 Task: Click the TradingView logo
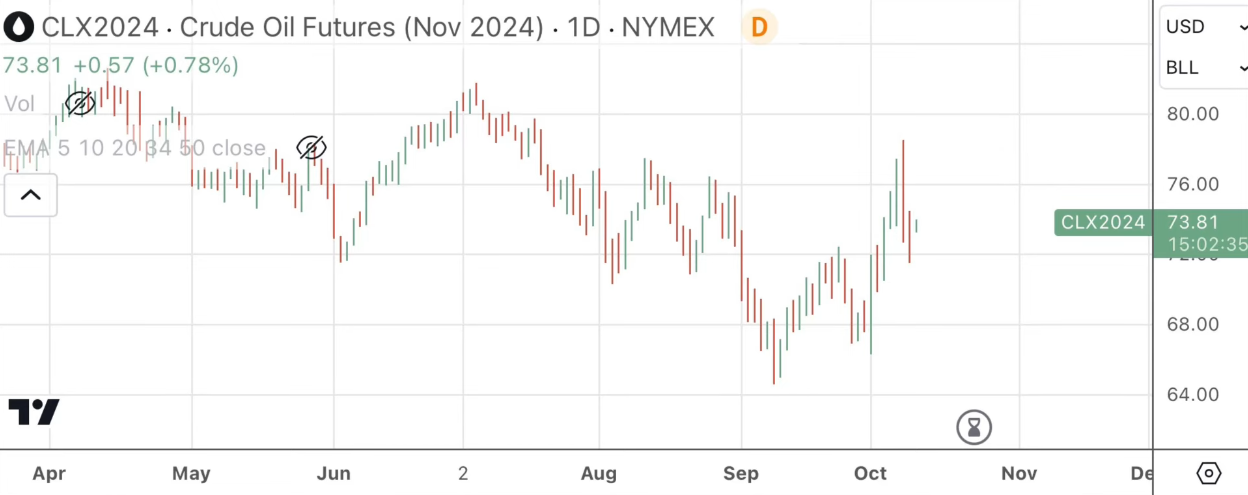(34, 412)
